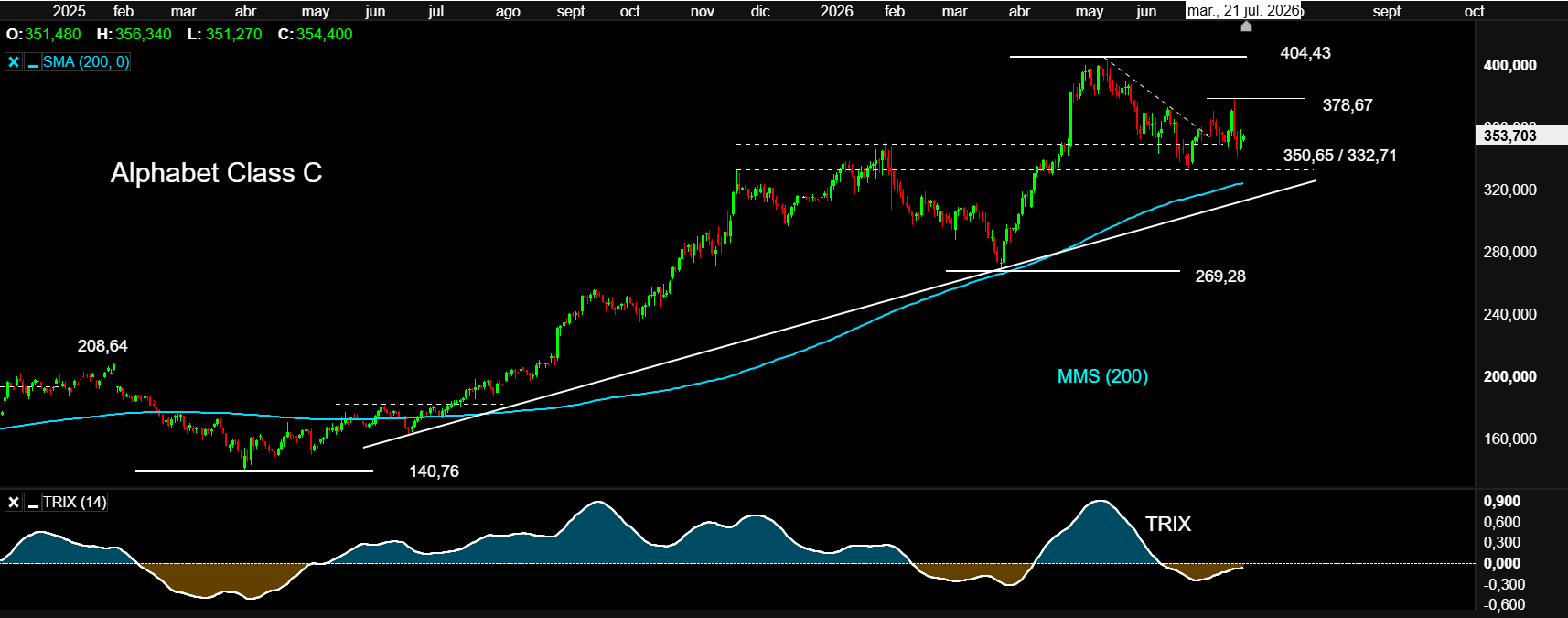1568x618 pixels.
Task: Click the open value O: 351,480
Action: (x=43, y=34)
